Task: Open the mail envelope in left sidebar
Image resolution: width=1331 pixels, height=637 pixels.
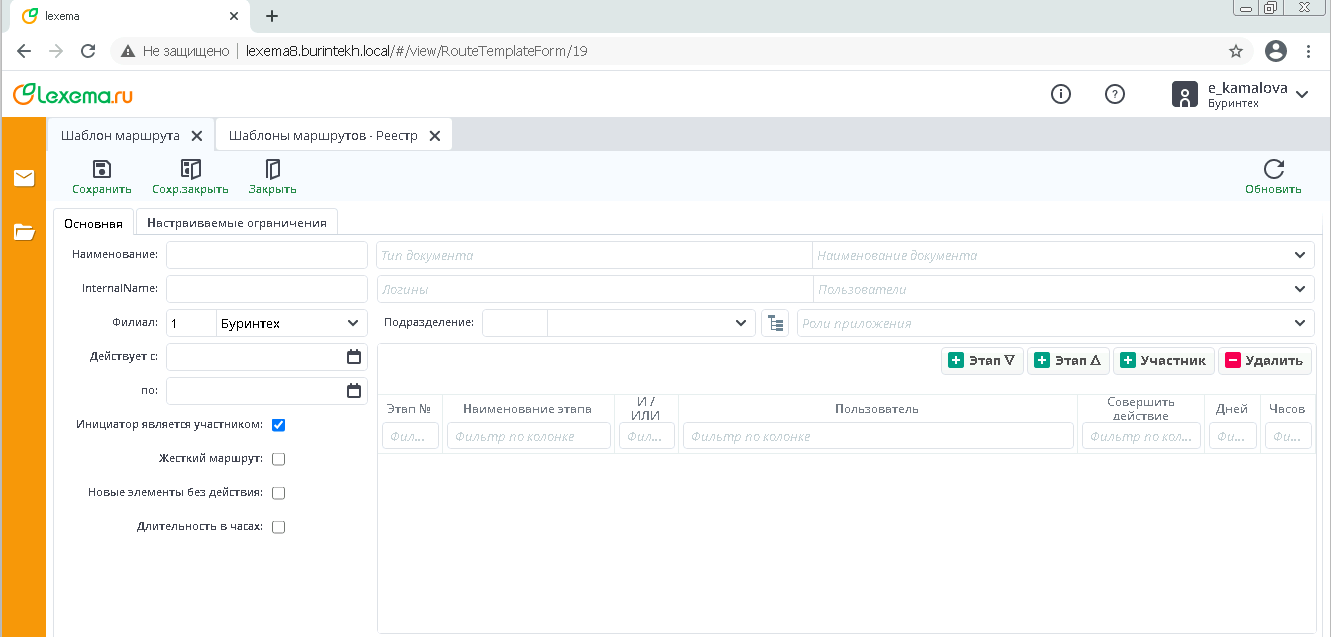Action: (24, 178)
